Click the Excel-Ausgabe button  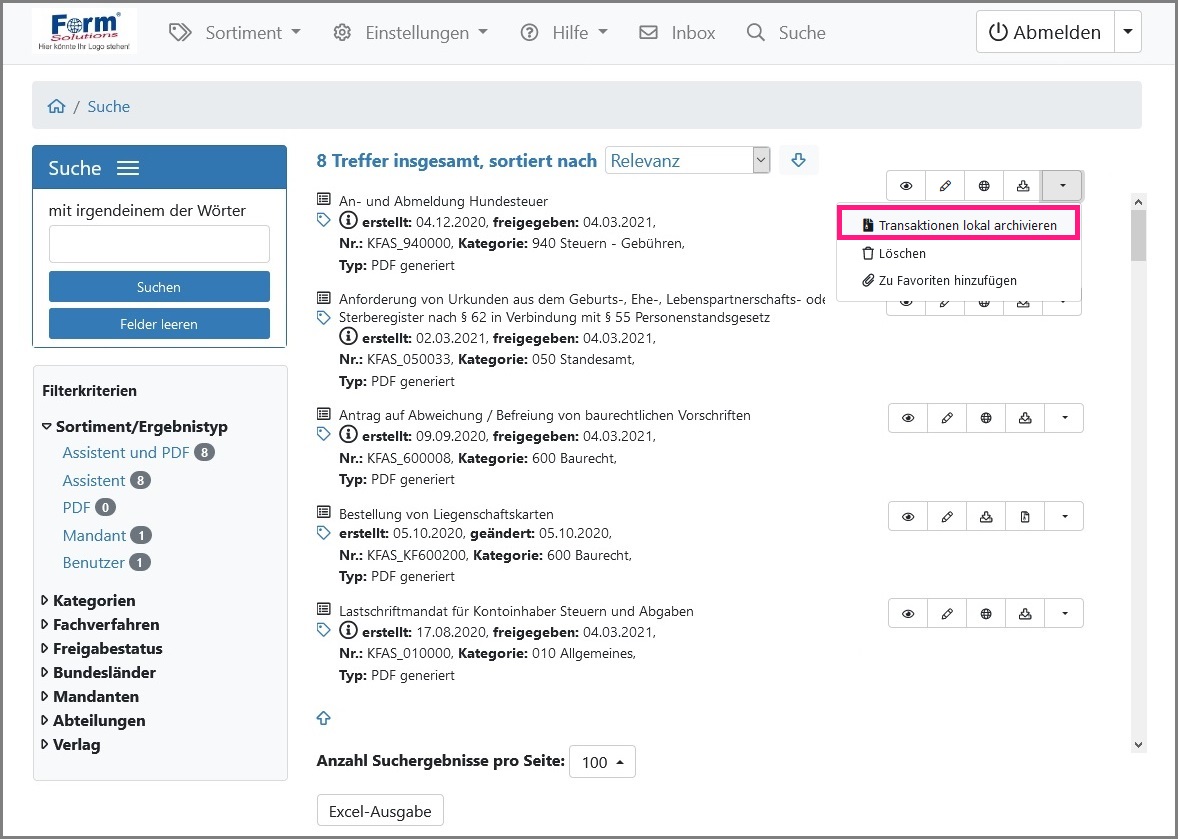pos(380,811)
